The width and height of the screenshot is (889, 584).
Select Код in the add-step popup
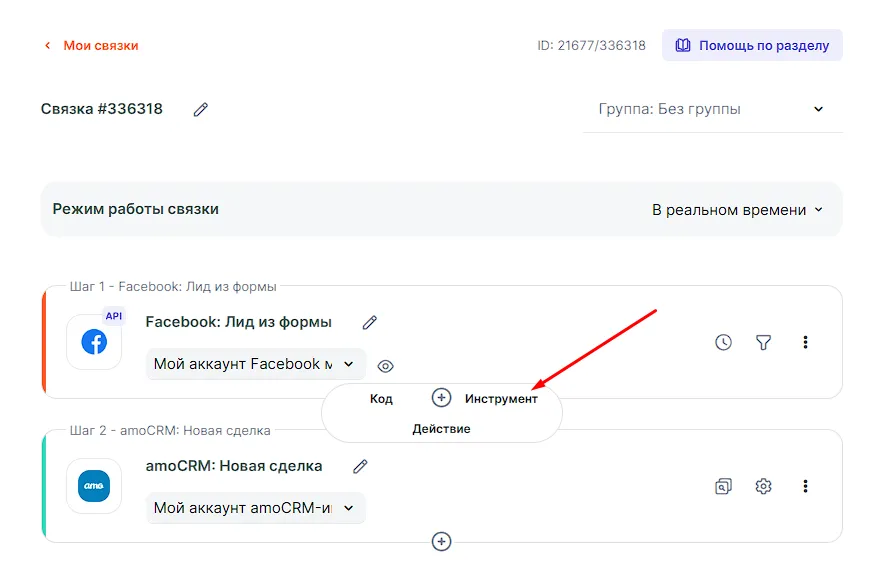[381, 399]
